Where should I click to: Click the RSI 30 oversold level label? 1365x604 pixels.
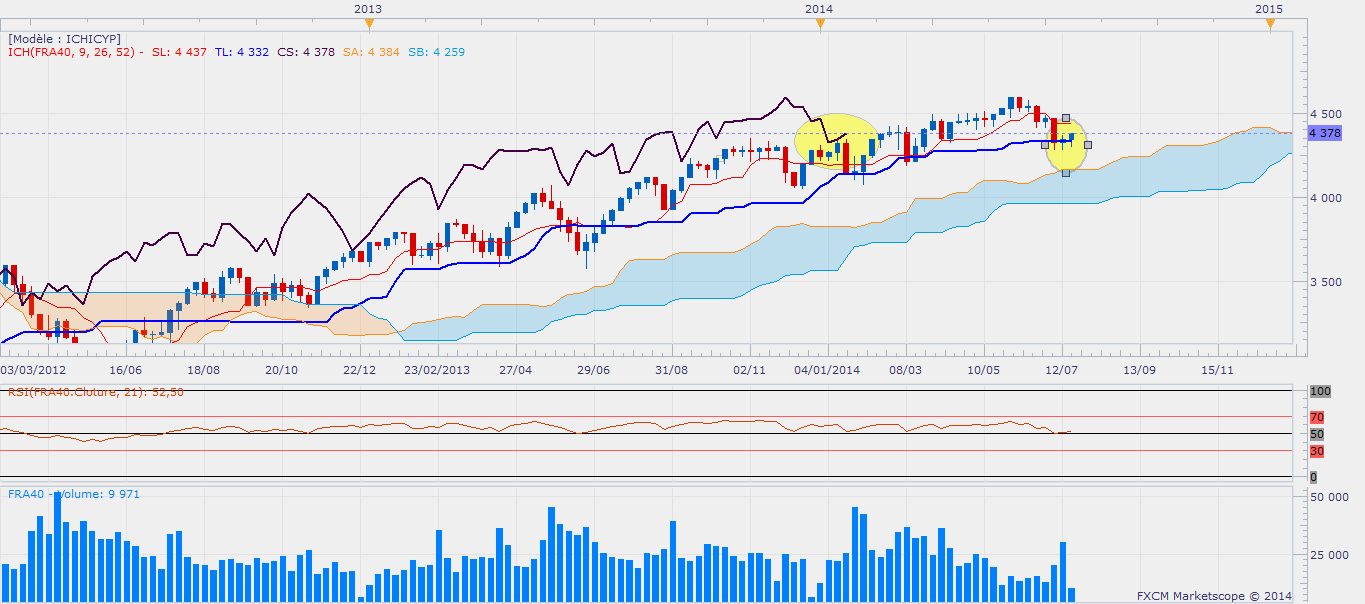click(1316, 452)
